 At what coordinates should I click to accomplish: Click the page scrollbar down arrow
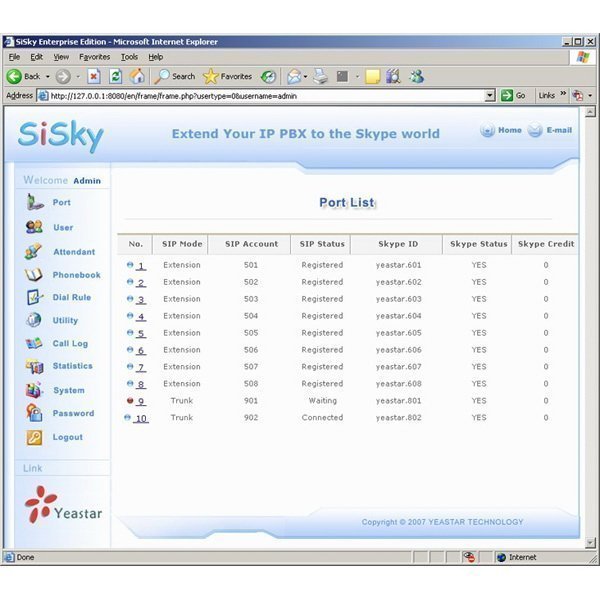click(590, 542)
